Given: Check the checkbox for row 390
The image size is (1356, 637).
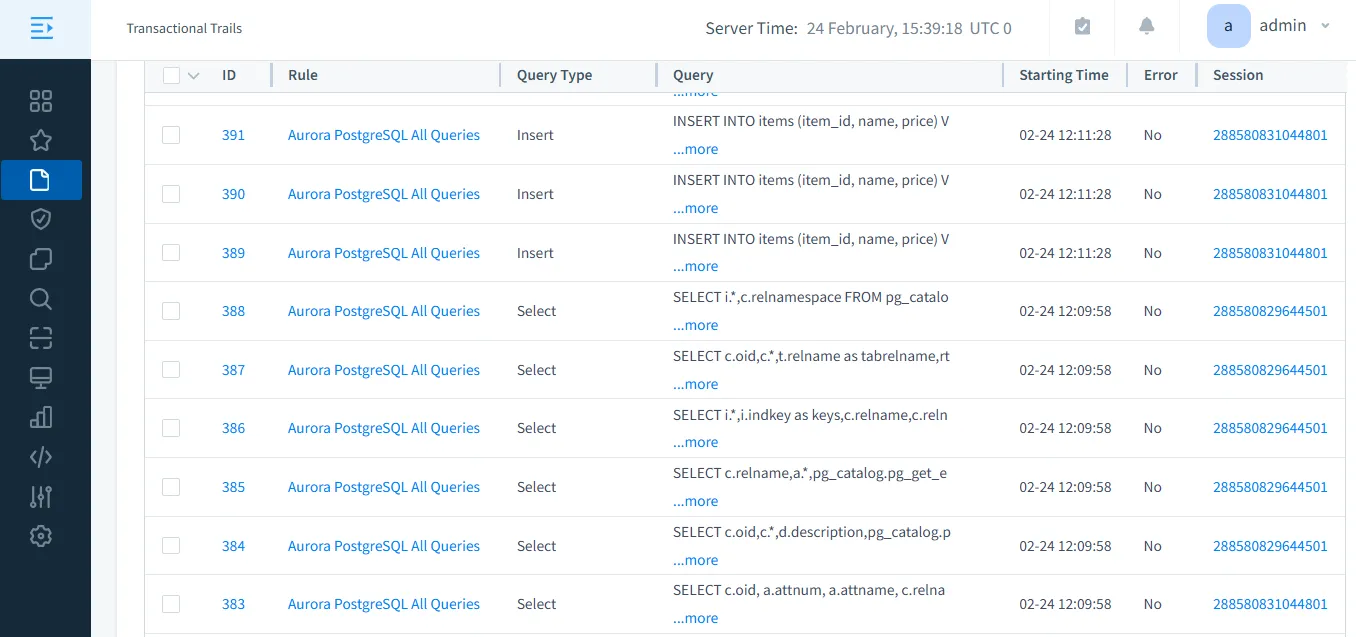Looking at the screenshot, I should 171,194.
